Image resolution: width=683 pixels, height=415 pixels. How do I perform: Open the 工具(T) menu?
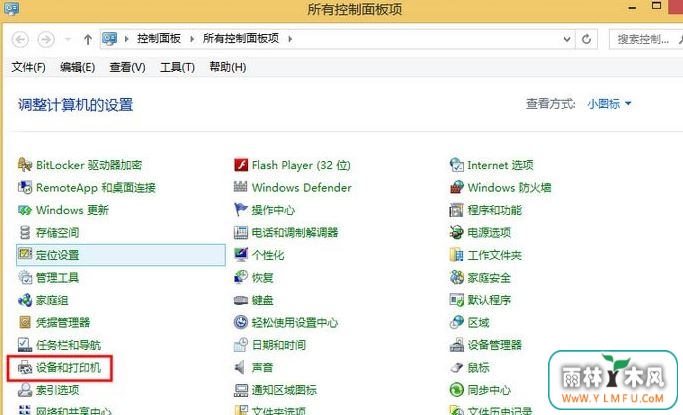[x=177, y=67]
